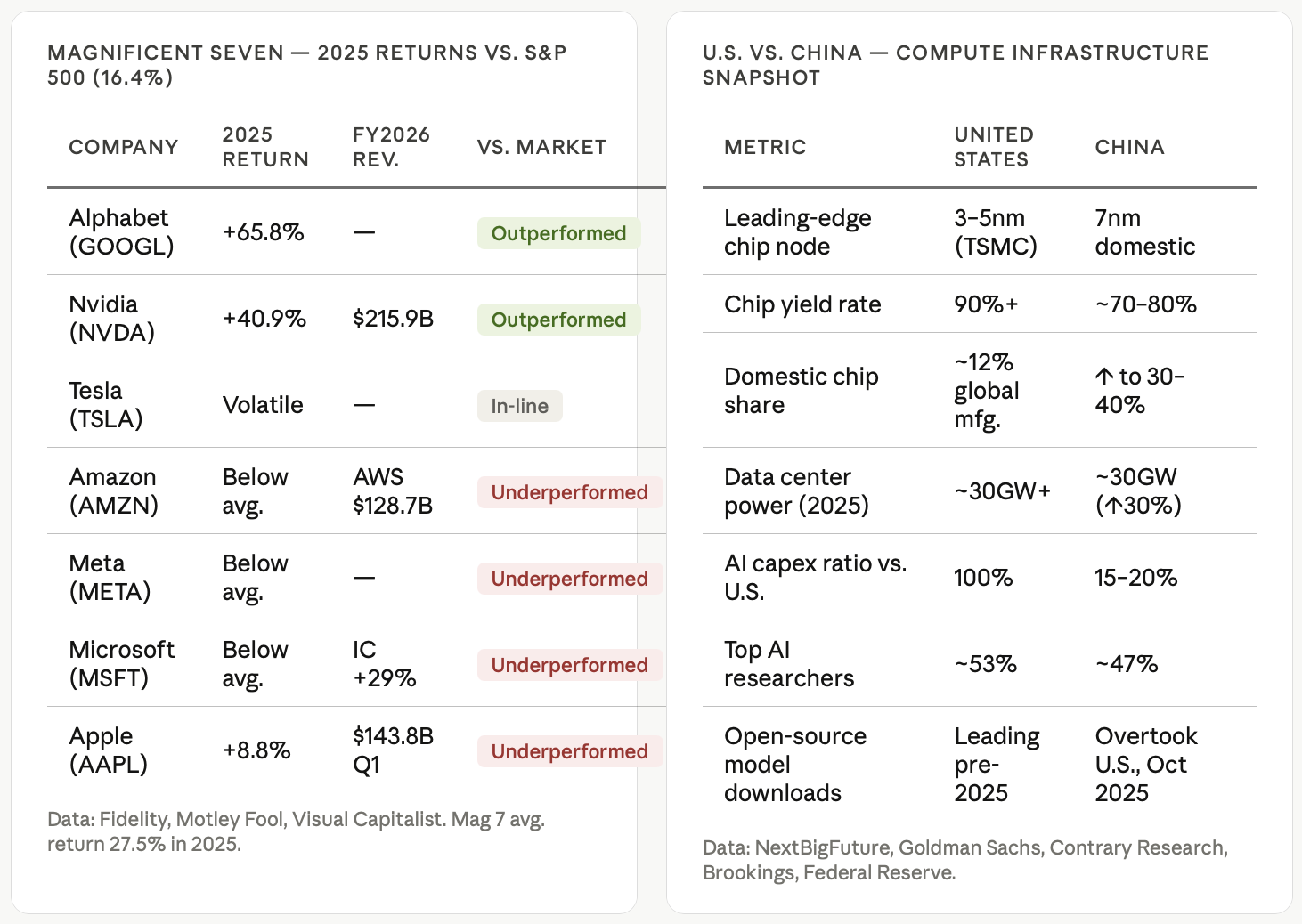Click the VS. MARKET column header

pos(541,147)
